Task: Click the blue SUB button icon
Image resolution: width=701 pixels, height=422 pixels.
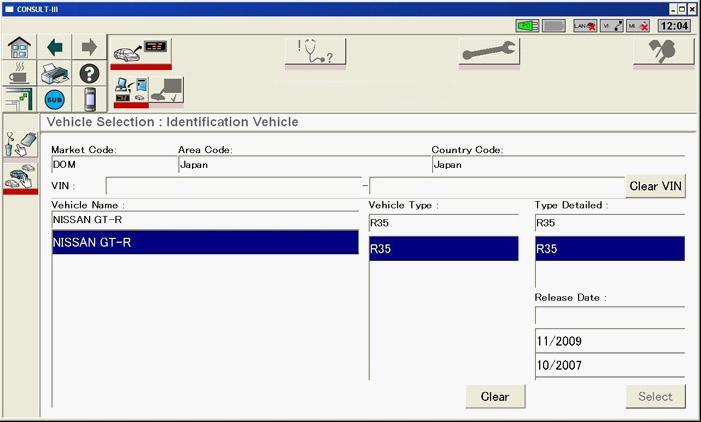Action: pyautogui.click(x=54, y=100)
